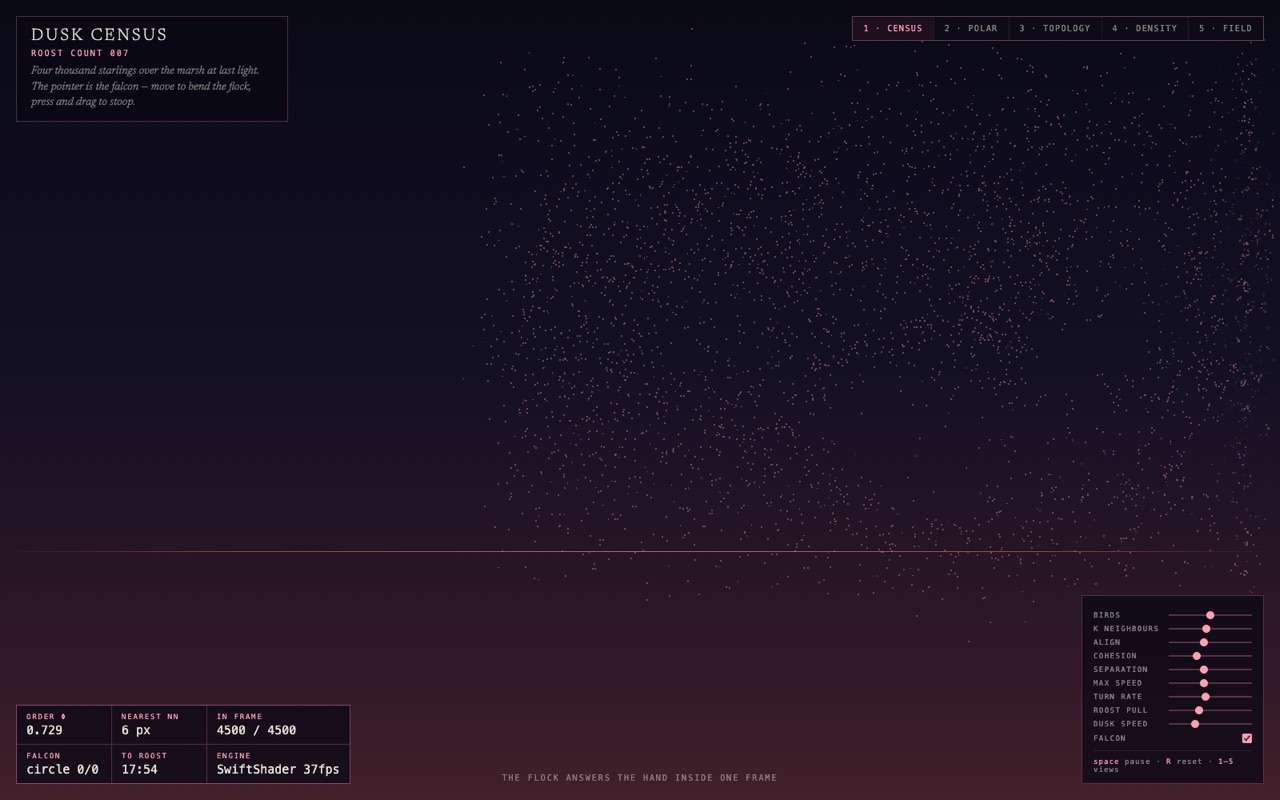The height and width of the screenshot is (800, 1280).
Task: Click the Align slider thumb
Action: click(x=1204, y=642)
